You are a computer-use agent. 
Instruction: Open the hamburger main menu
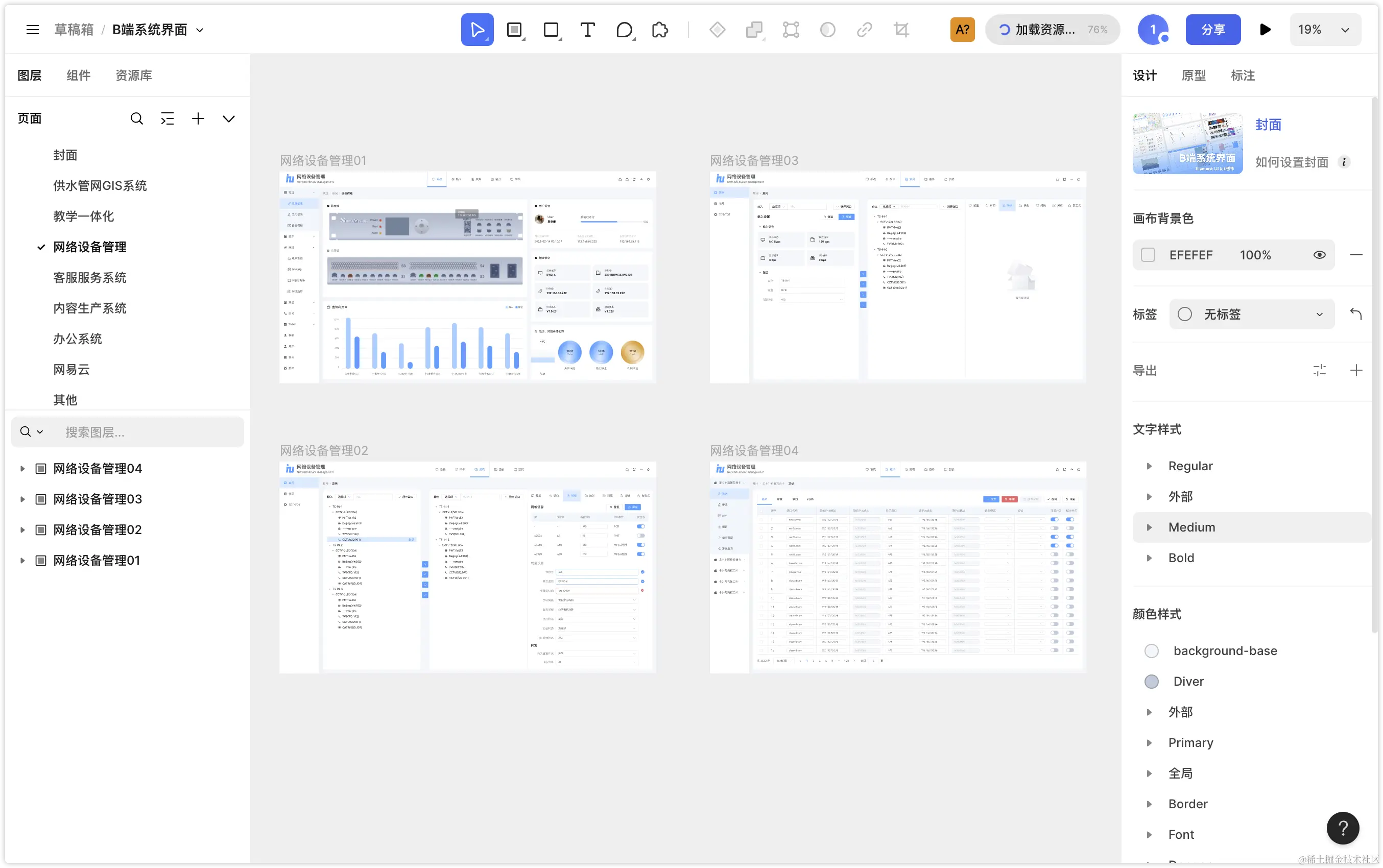click(33, 30)
